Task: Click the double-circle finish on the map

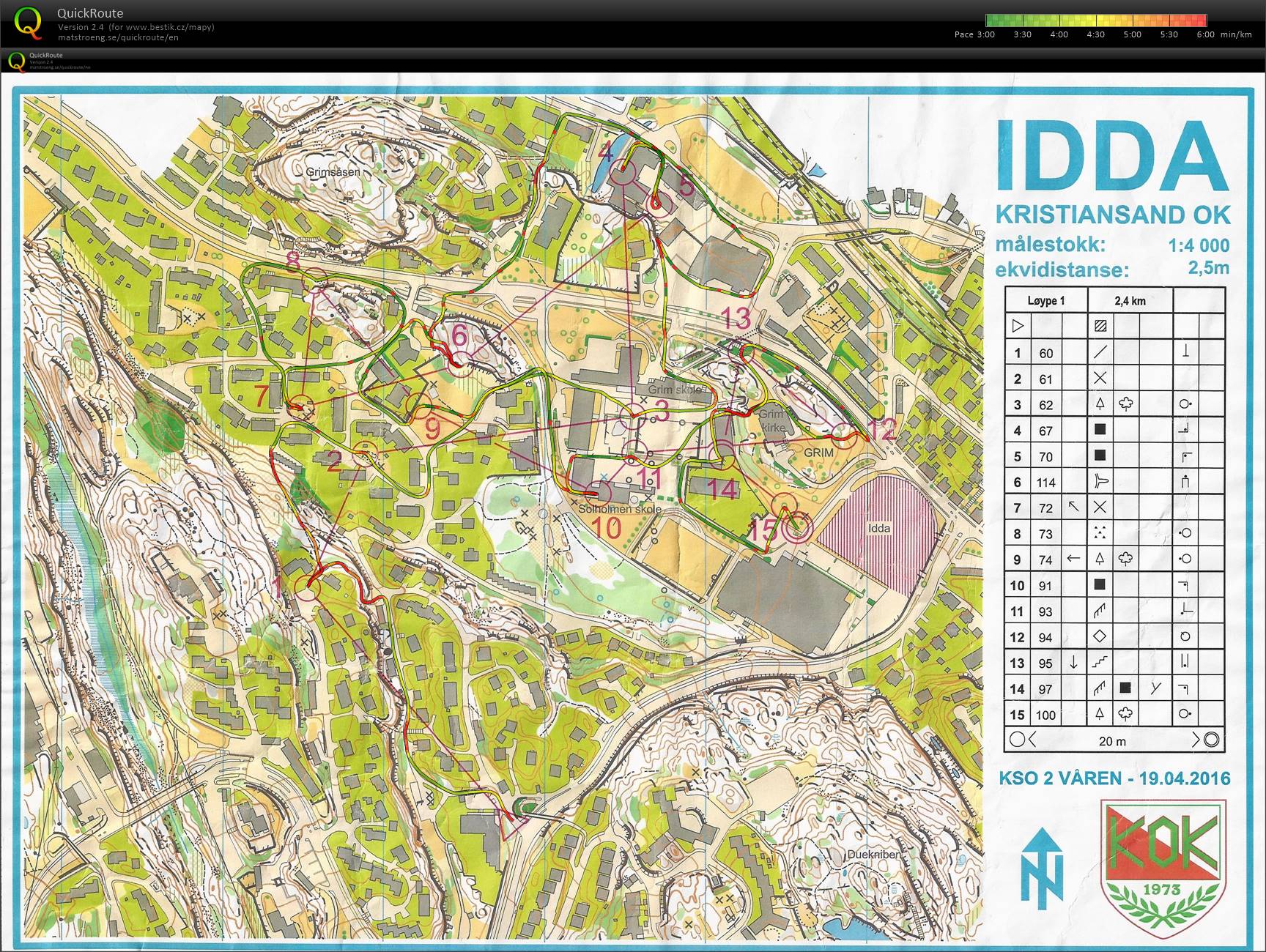Action: (x=798, y=527)
